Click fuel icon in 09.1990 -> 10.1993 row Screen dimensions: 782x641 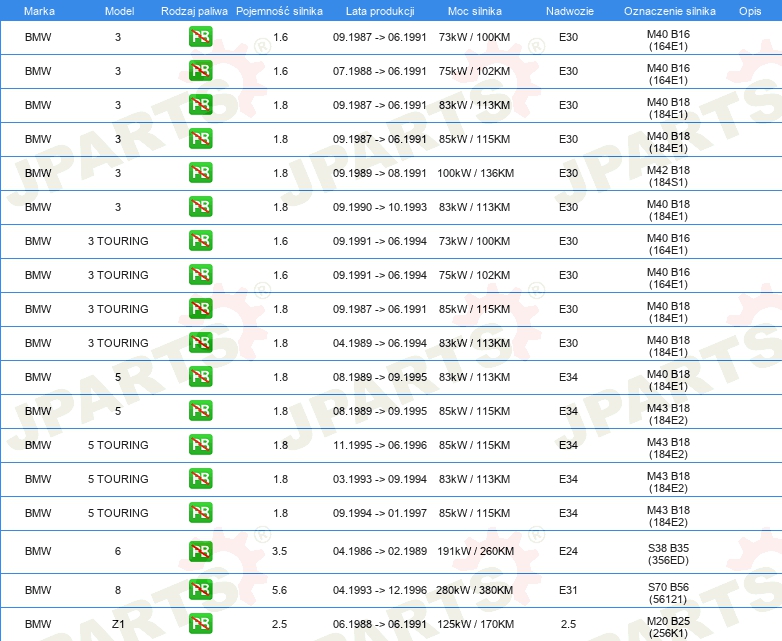[x=200, y=207]
